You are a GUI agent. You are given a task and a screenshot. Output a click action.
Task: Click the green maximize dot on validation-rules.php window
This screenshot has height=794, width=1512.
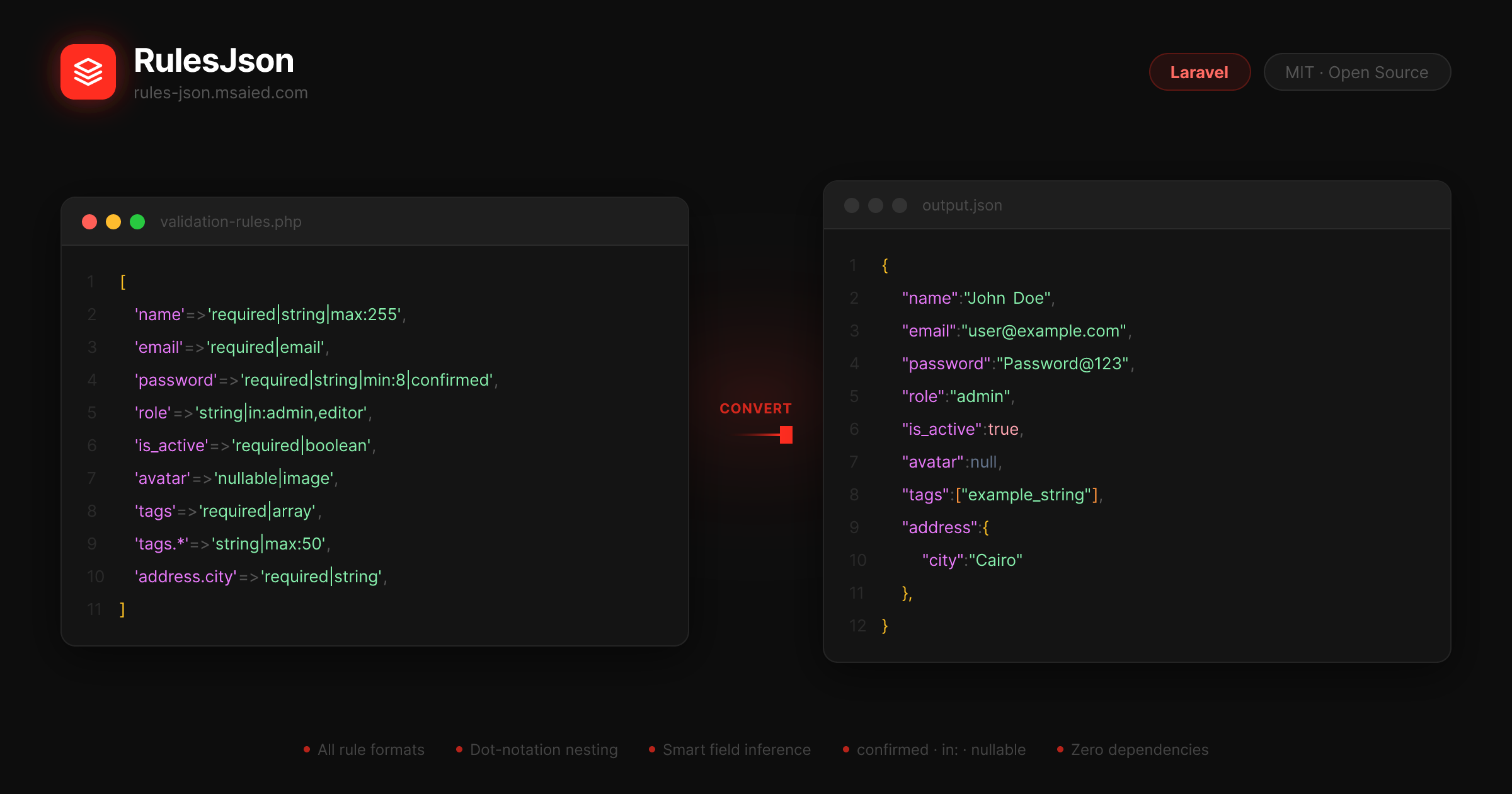137,222
